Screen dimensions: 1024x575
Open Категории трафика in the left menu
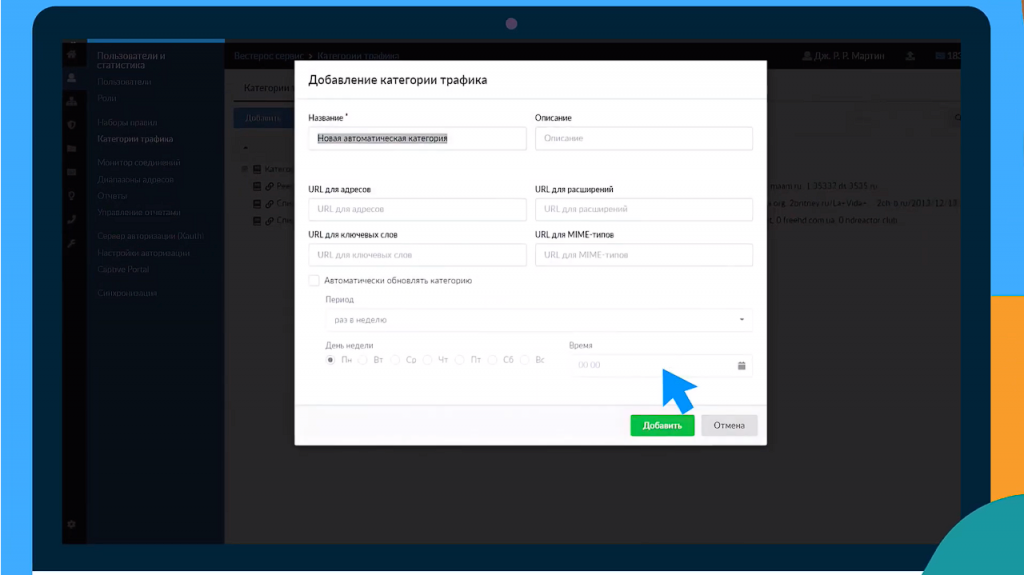coord(135,139)
